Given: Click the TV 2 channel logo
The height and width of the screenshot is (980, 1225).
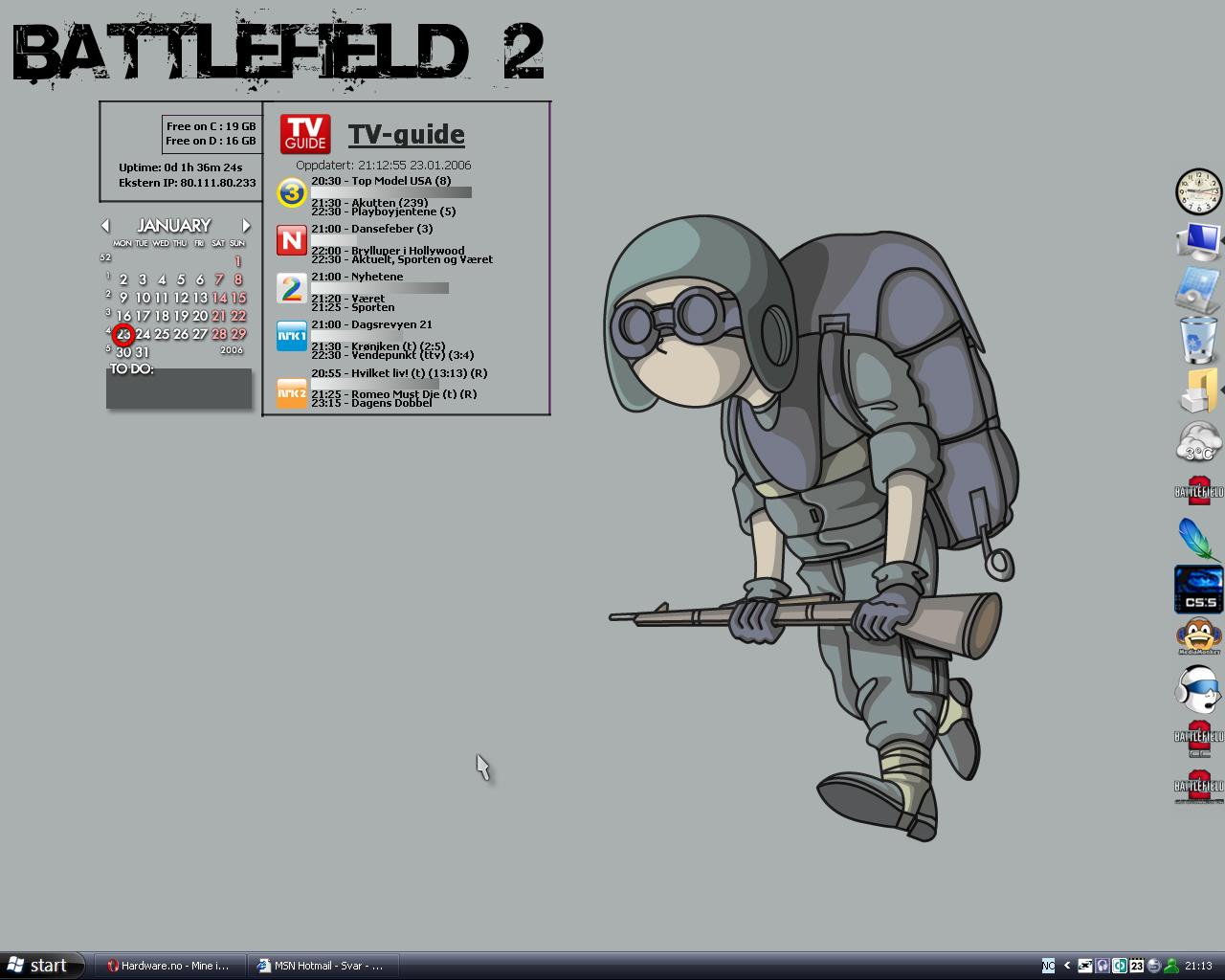Looking at the screenshot, I should click(292, 288).
